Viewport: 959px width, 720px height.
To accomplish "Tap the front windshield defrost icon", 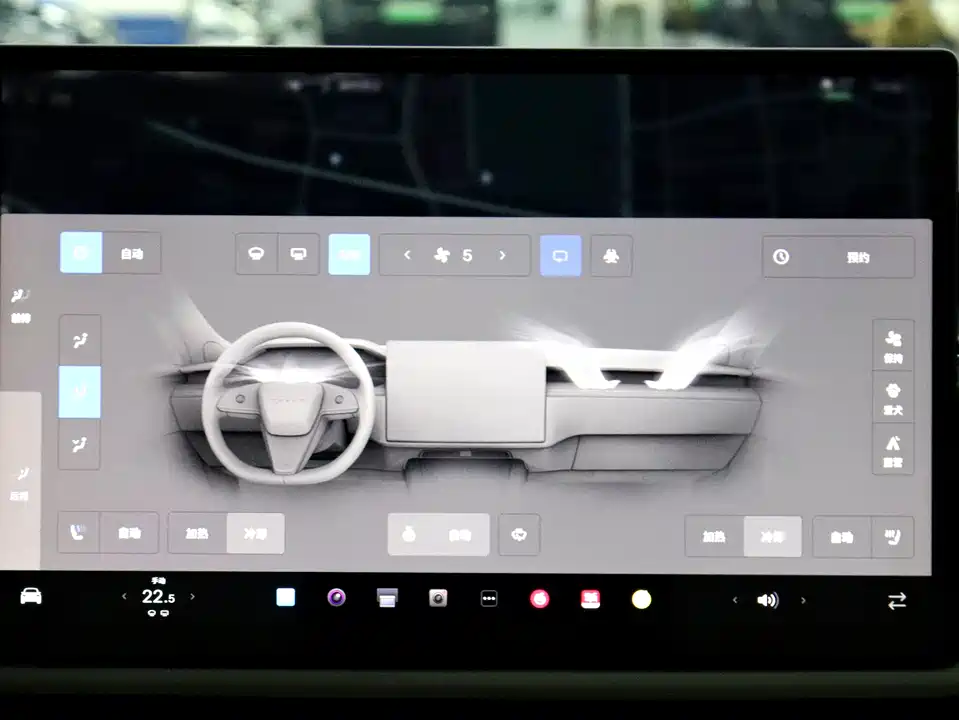I will tap(257, 255).
